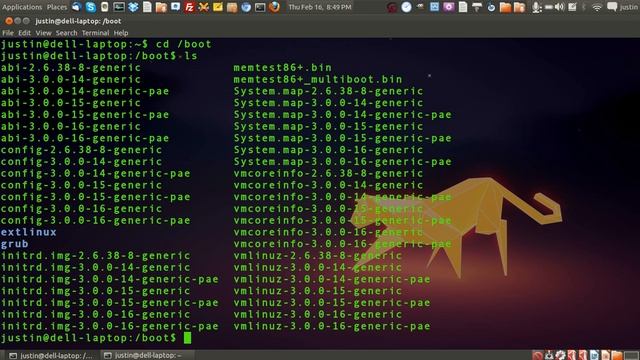Open the Terminal menu in menu bar
Screen dimensions: 640x360
click(x=96, y=33)
